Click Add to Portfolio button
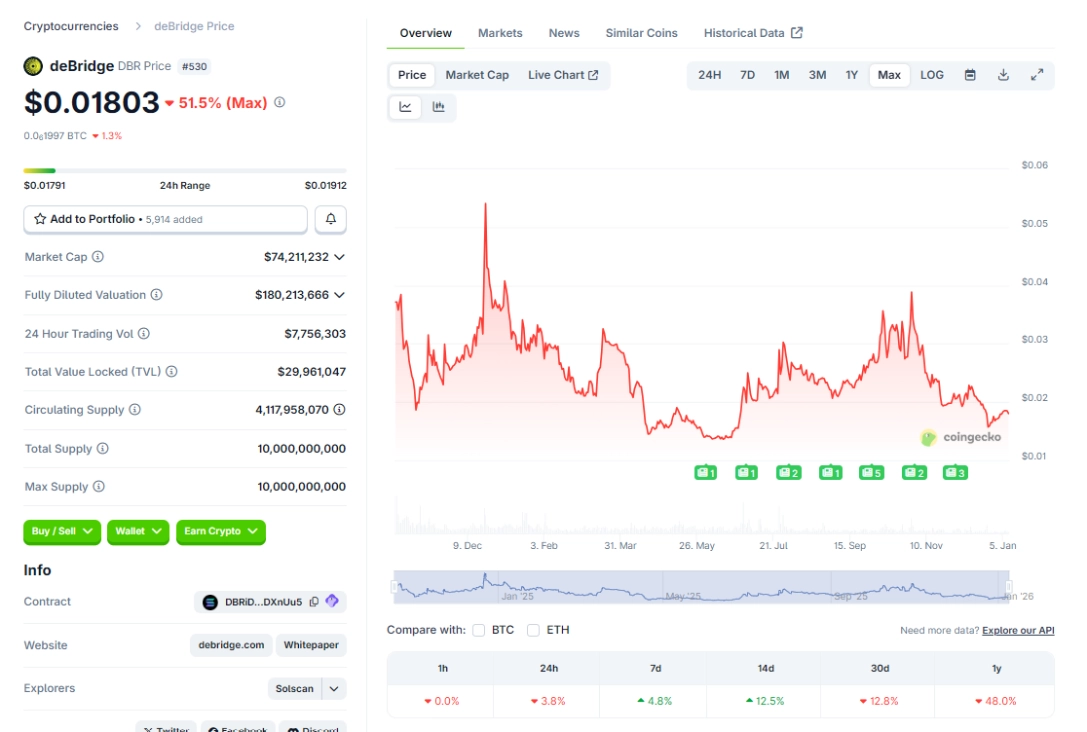Viewport: 1087px width, 732px height. (165, 219)
